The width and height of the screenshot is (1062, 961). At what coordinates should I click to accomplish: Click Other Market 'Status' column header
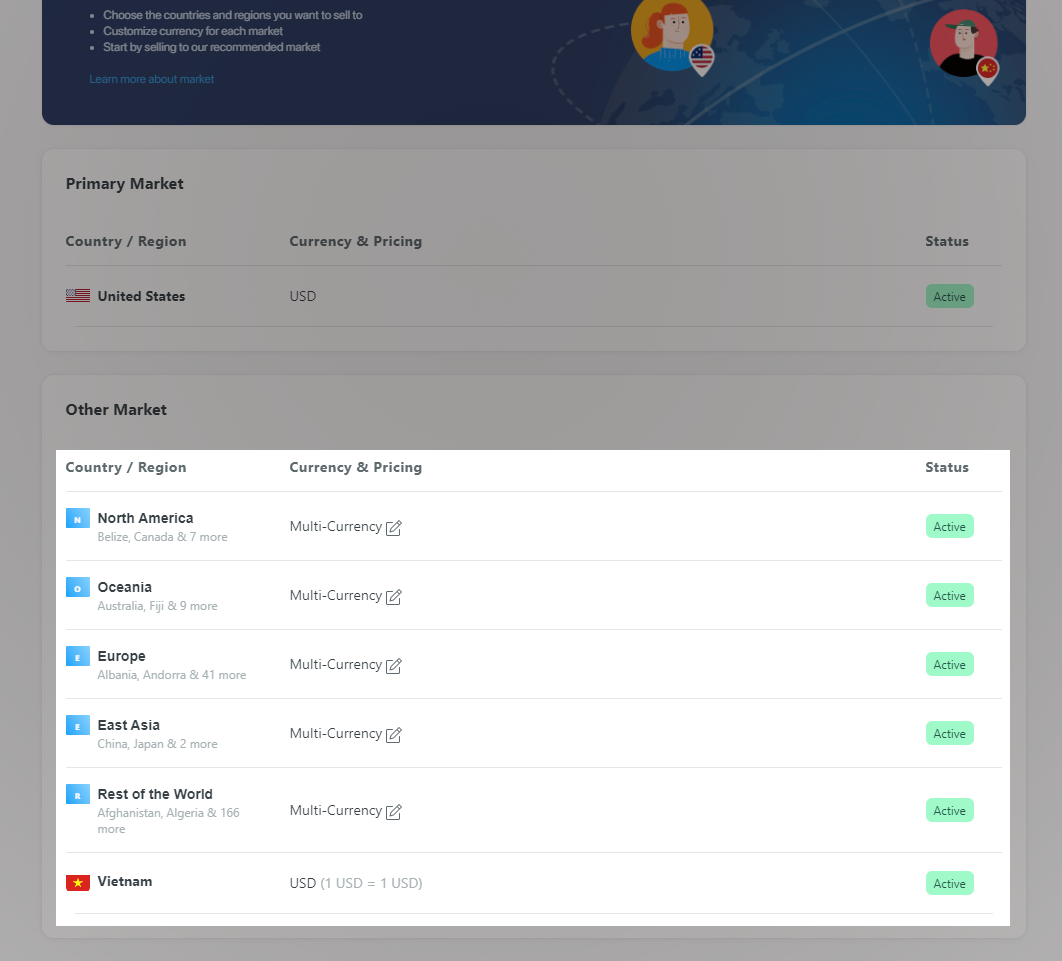[947, 467]
